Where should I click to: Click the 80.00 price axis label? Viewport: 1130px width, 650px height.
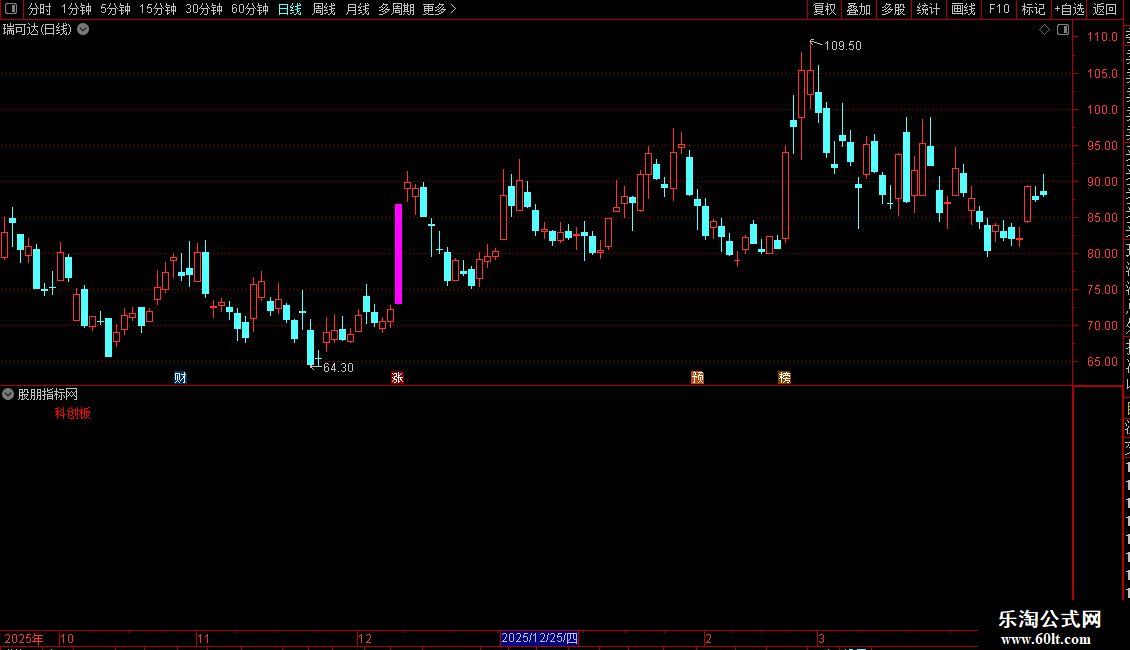pyautogui.click(x=1103, y=254)
